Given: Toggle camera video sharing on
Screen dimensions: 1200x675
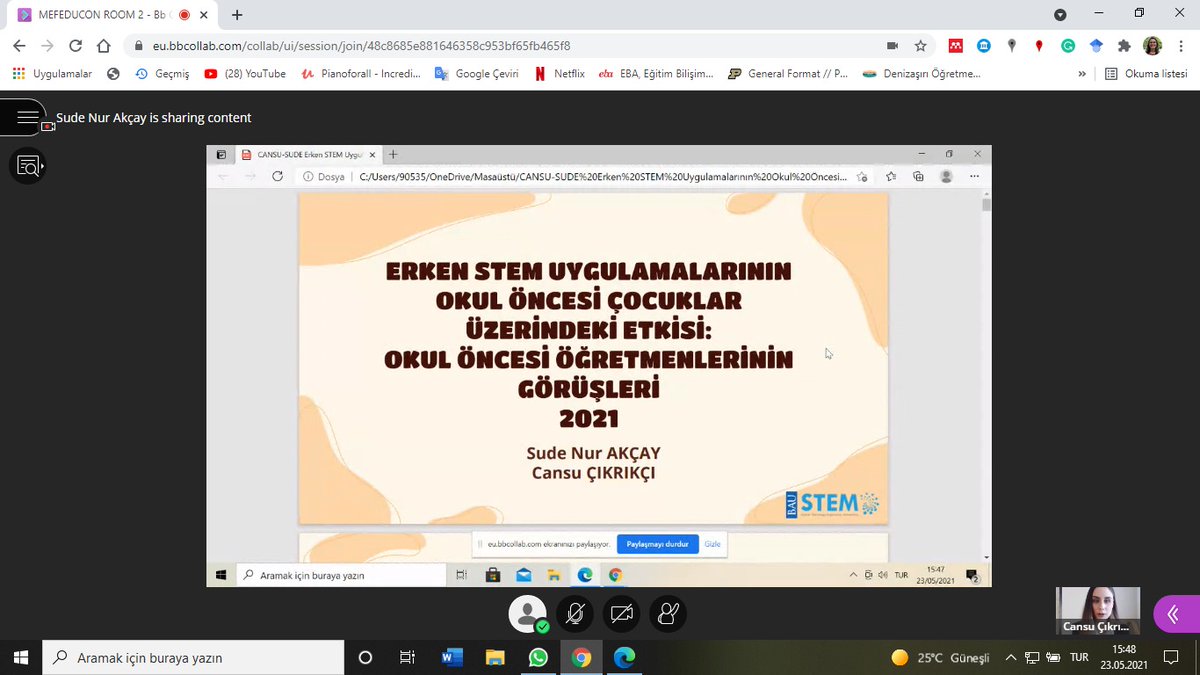Looking at the screenshot, I should pos(622,614).
